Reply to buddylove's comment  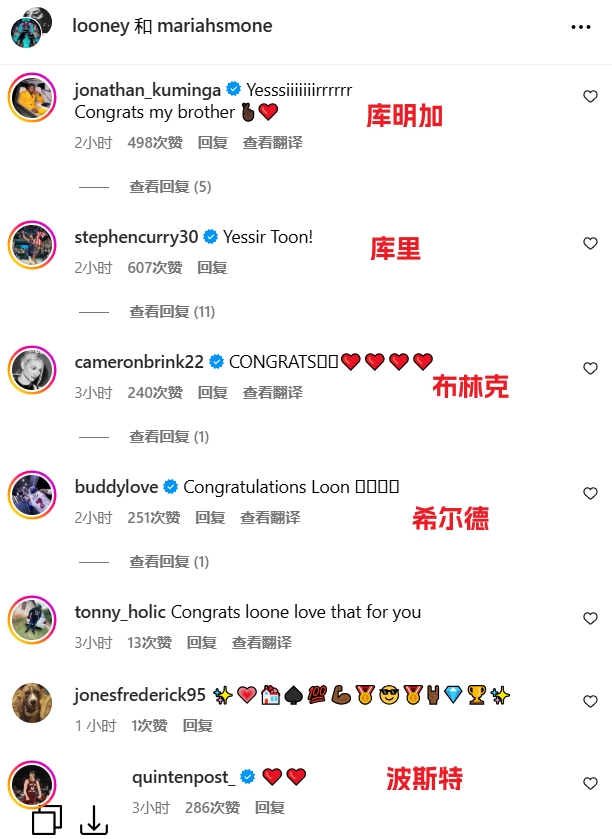pyautogui.click(x=210, y=518)
